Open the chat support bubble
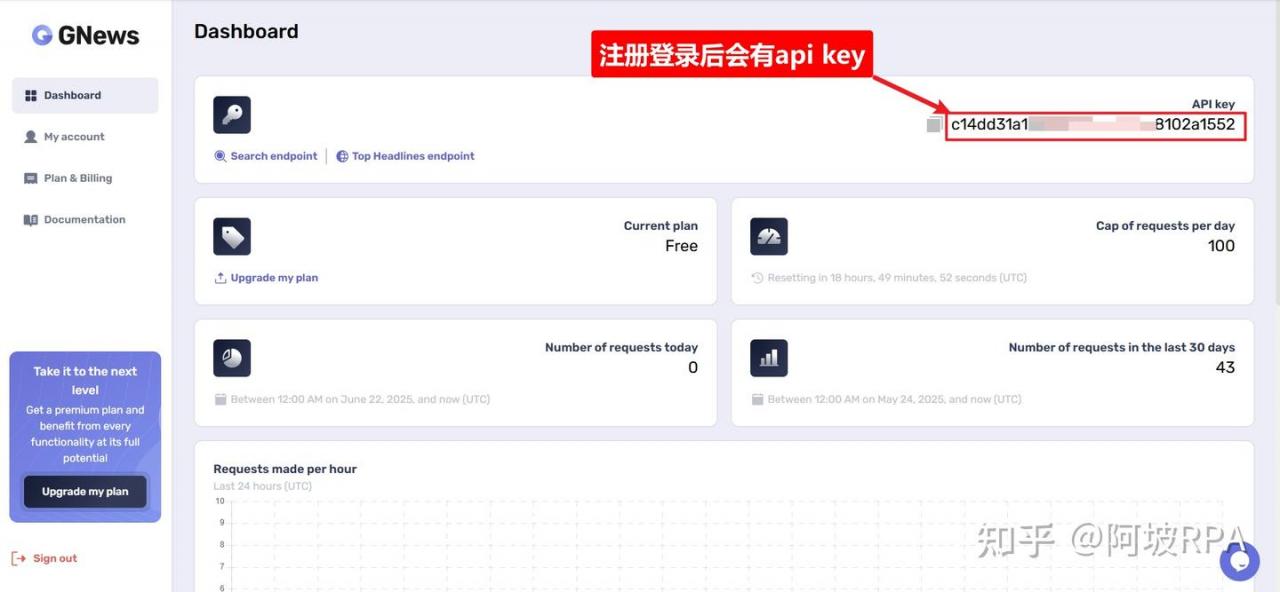Viewport: 1280px width, 592px height. click(1239, 561)
